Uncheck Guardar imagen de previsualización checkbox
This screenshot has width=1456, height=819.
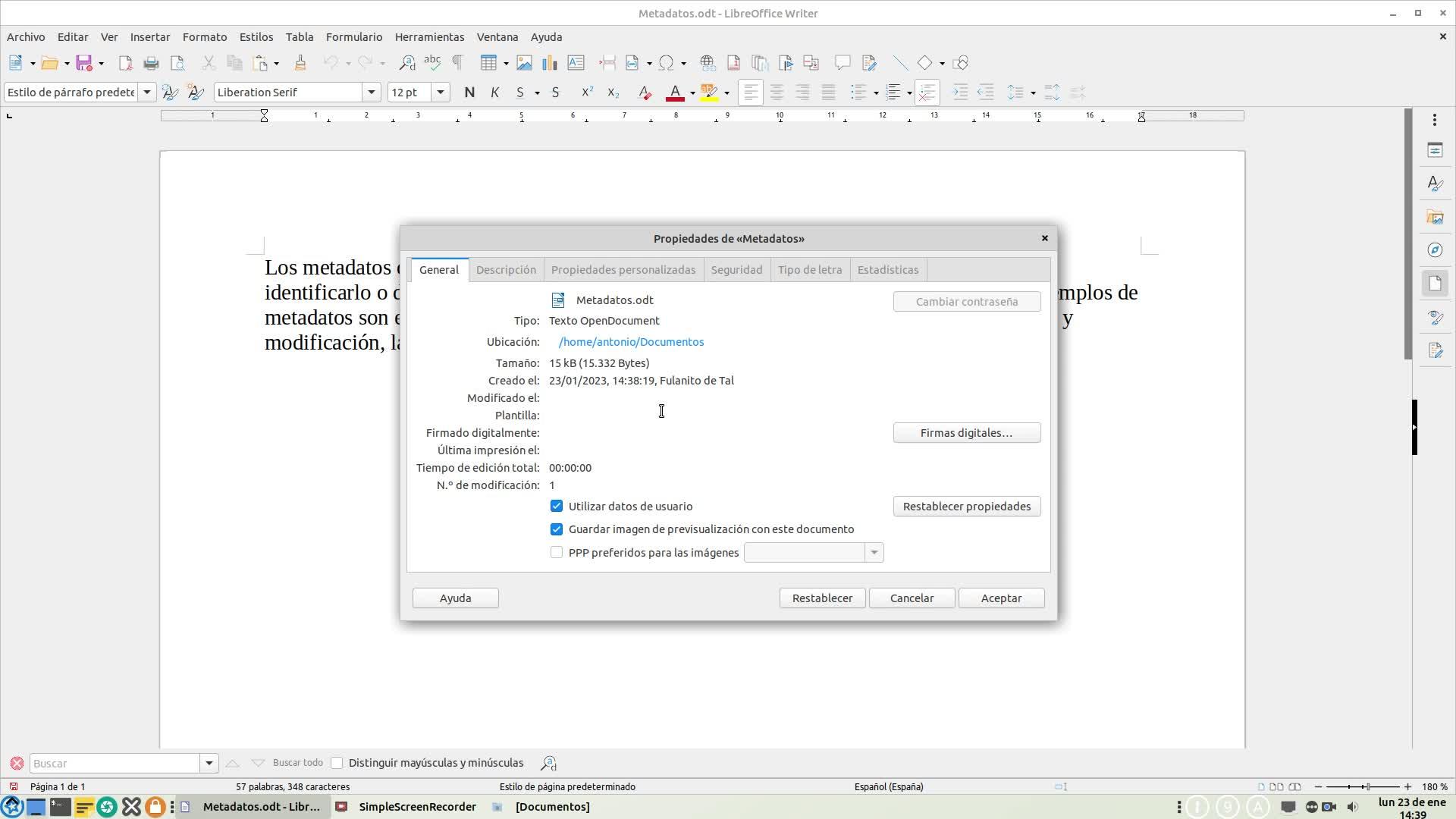(x=557, y=529)
